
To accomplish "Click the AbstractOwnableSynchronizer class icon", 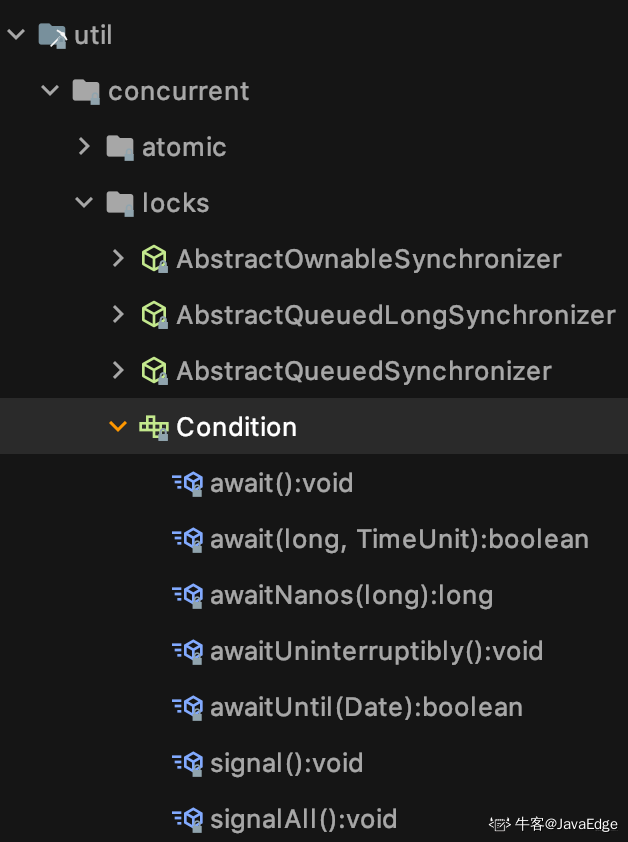I will (155, 258).
